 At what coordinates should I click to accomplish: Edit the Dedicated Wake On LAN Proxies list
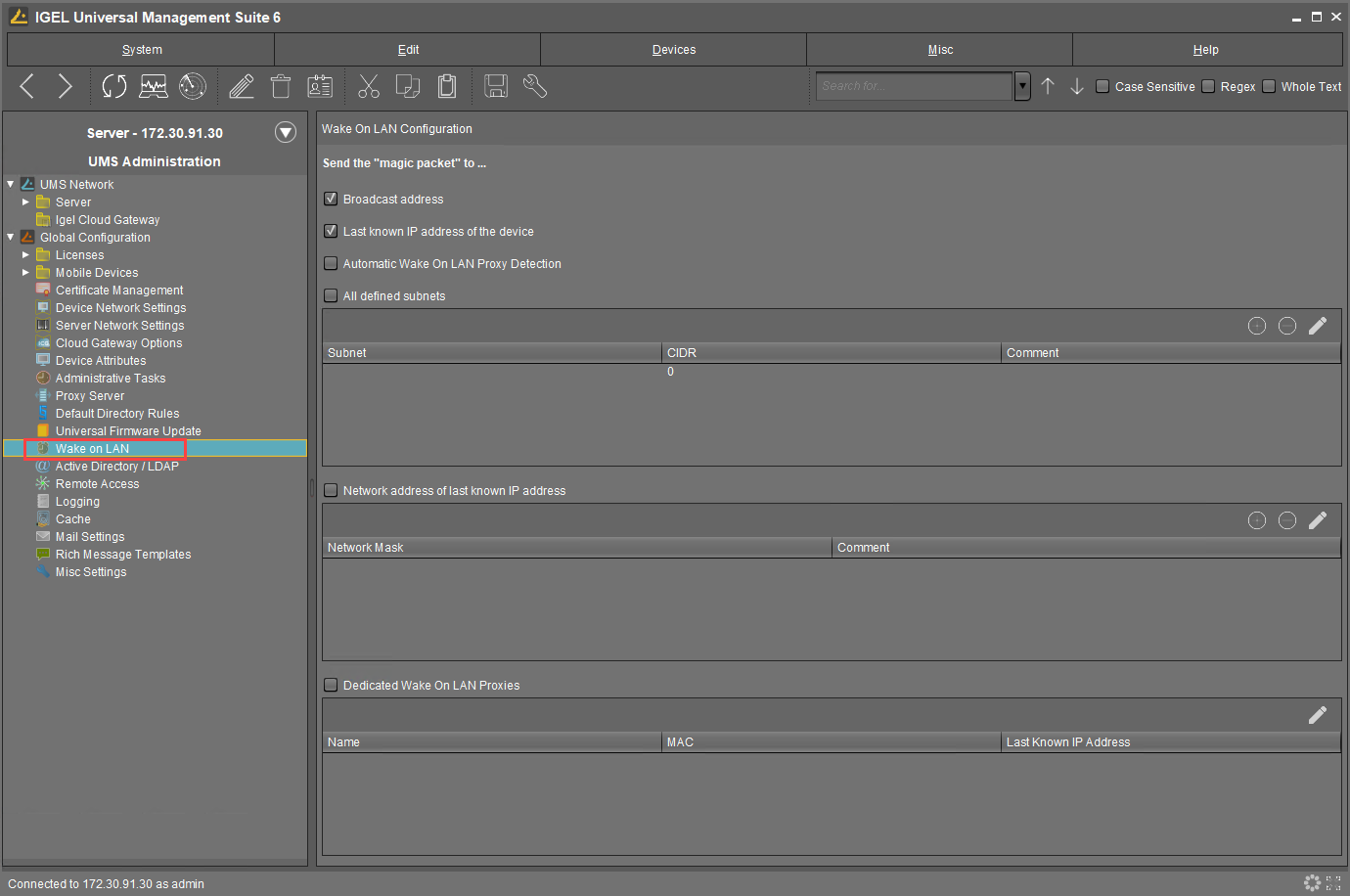pyautogui.click(x=1318, y=715)
